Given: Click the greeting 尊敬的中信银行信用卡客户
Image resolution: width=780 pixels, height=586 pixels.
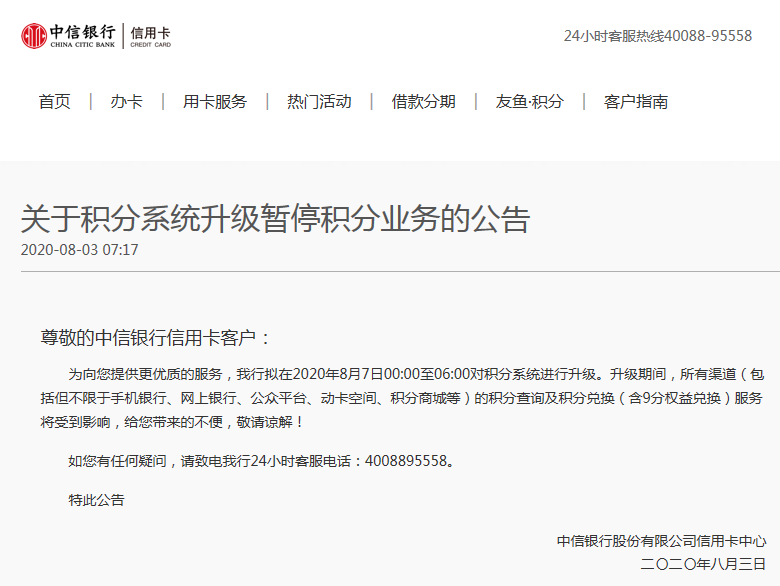Looking at the screenshot, I should [x=155, y=338].
